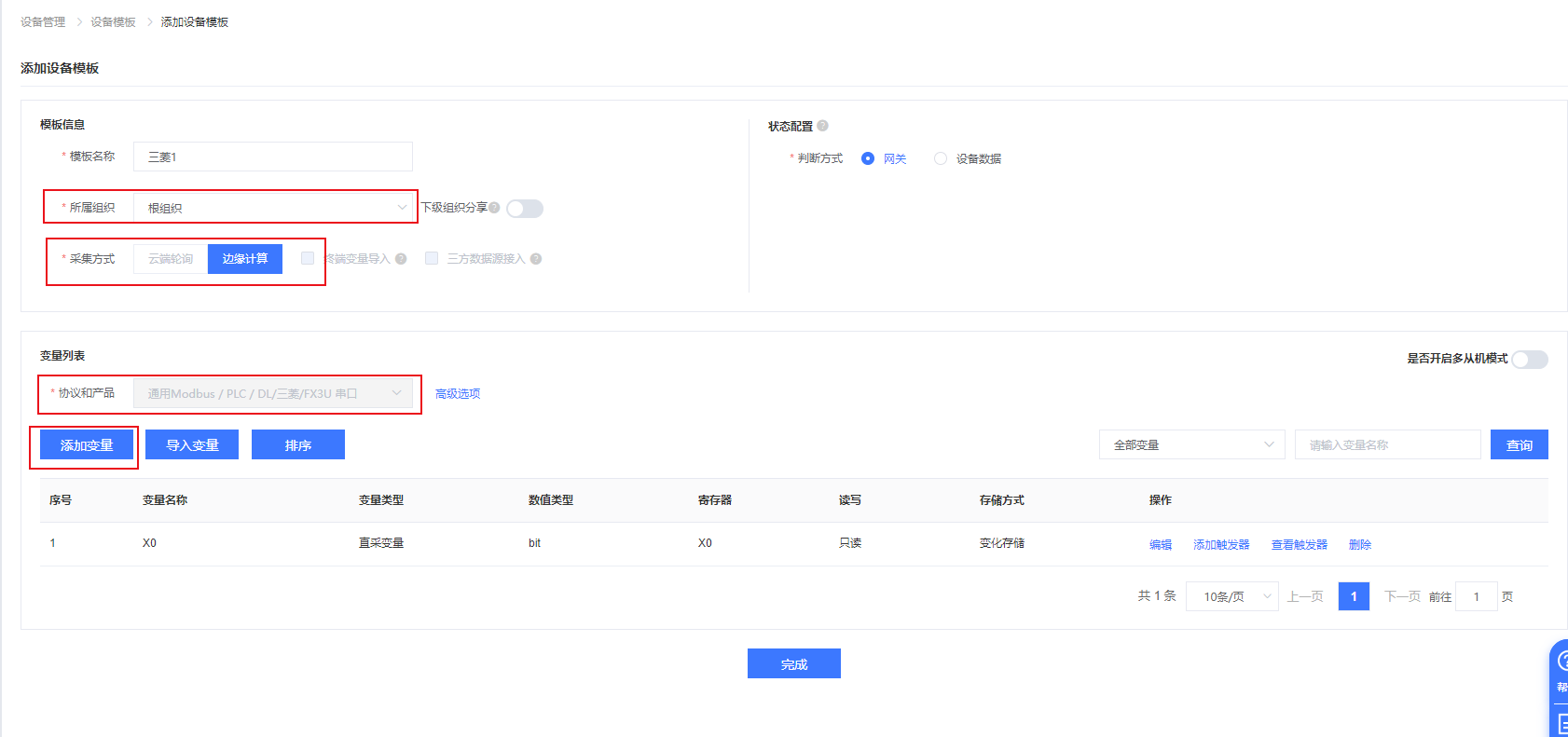The image size is (1568, 737).
Task: Open the 高级选项 link
Action: point(458,394)
